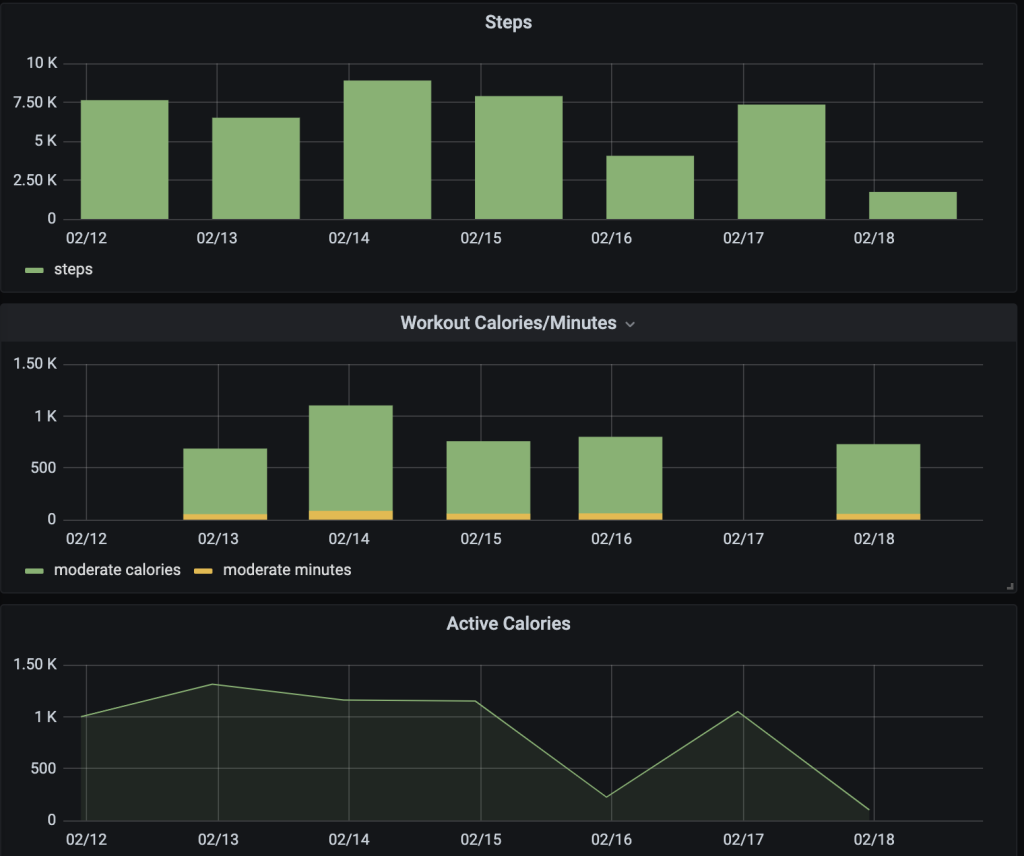
Task: Toggle the moderate minutes legend label
Action: [287, 570]
